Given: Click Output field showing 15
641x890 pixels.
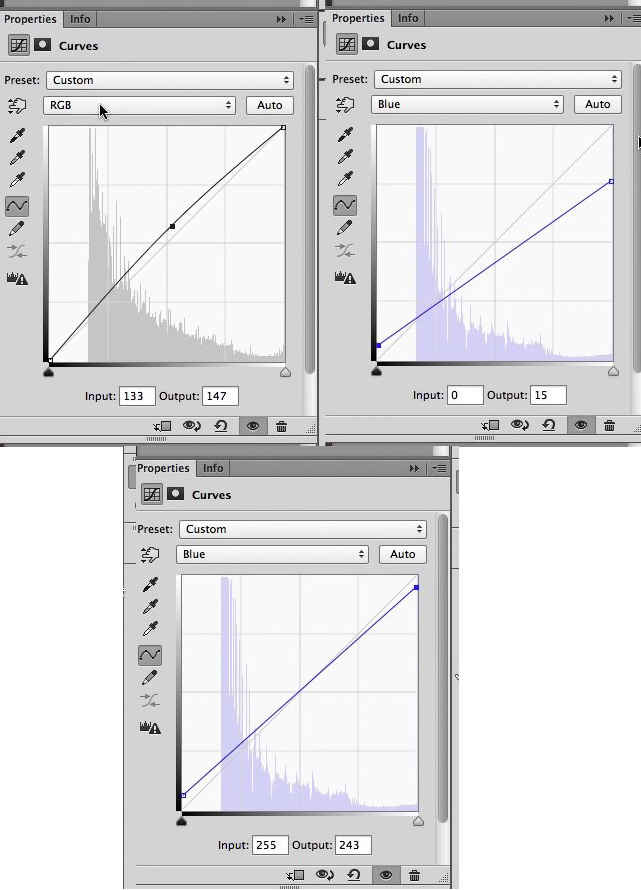Looking at the screenshot, I should pos(548,394).
